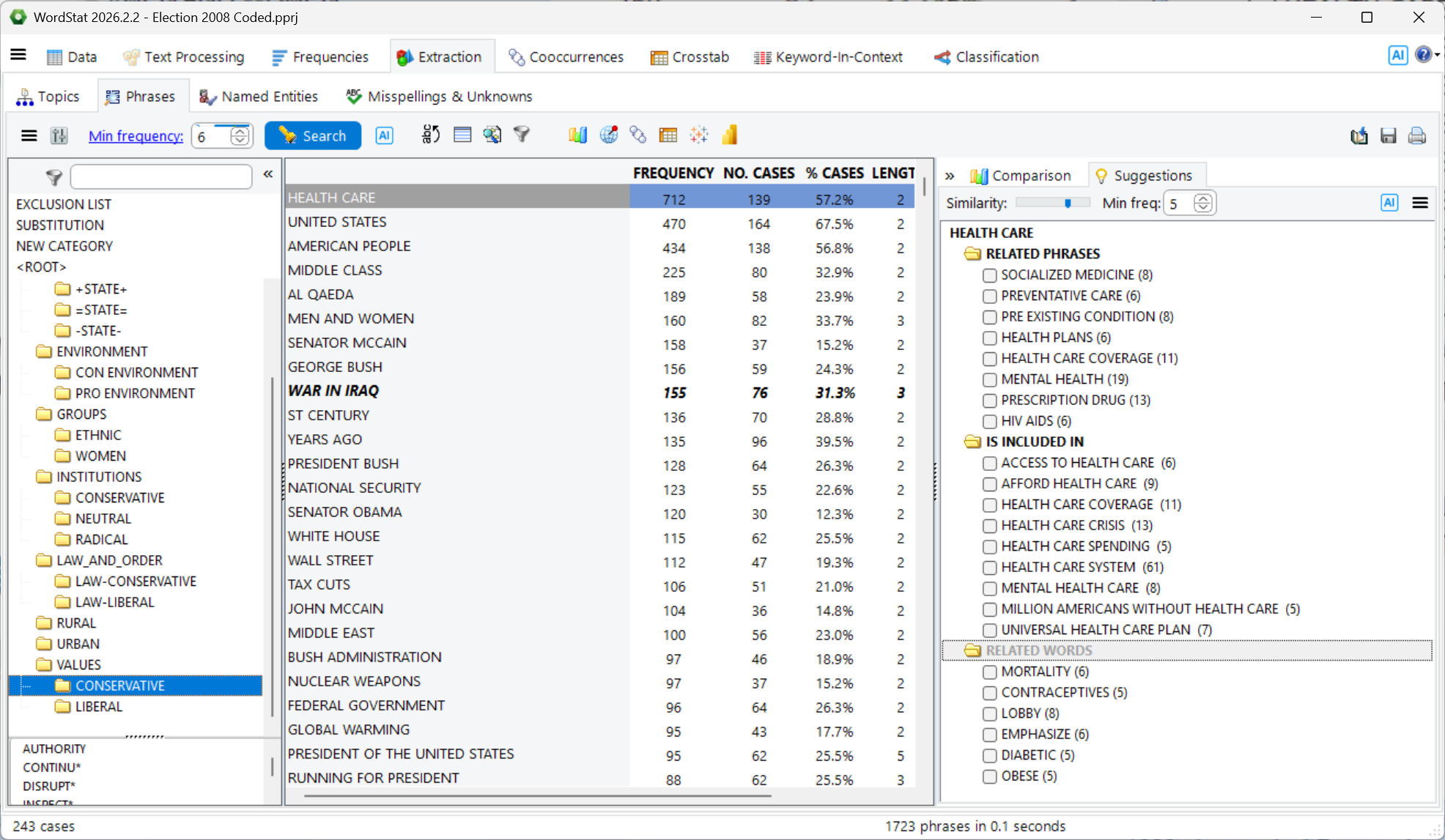Open the Suggestions panel hamburger menu
Image resolution: width=1445 pixels, height=840 pixels.
click(1420, 203)
